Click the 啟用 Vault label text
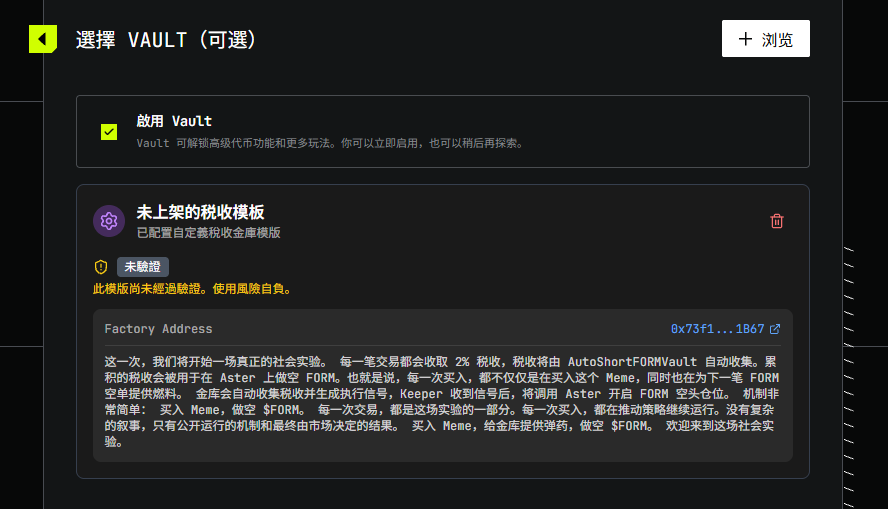The image size is (888, 509). pyautogui.click(x=174, y=121)
